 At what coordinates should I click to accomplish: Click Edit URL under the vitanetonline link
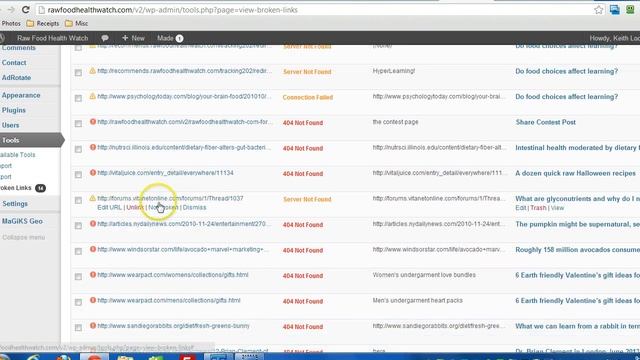[x=109, y=207]
